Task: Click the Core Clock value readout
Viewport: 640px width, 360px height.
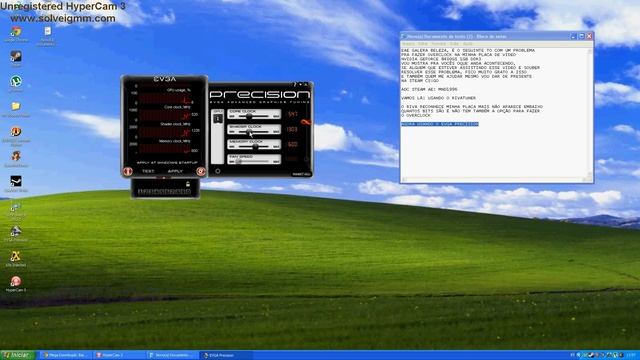Action: tap(293, 114)
